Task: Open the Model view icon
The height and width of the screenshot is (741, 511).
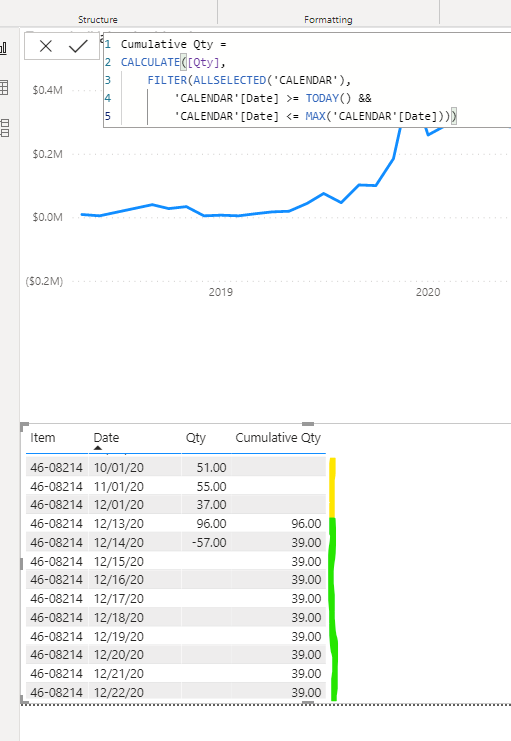Action: (4, 128)
